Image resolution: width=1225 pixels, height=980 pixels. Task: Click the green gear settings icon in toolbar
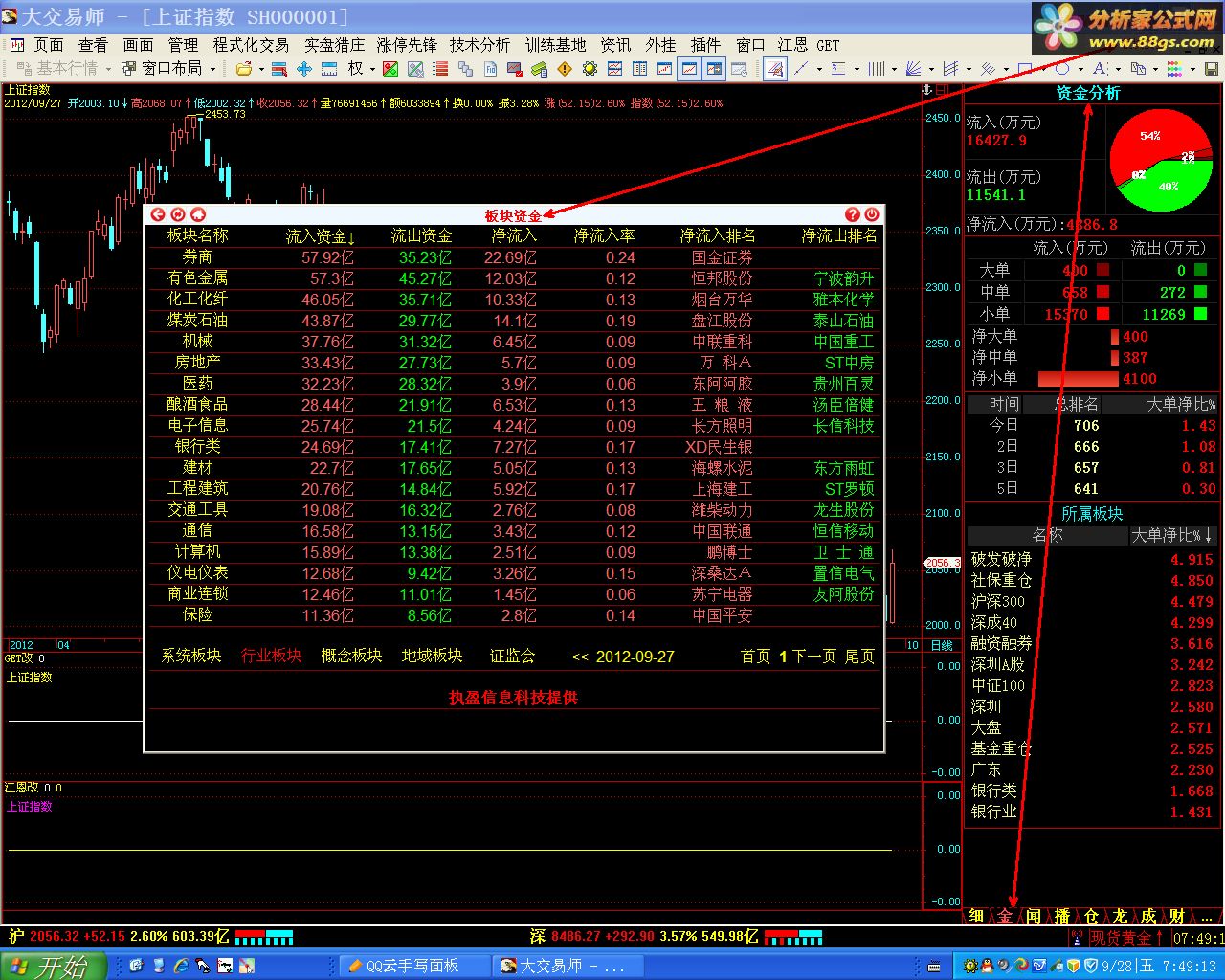[590, 69]
